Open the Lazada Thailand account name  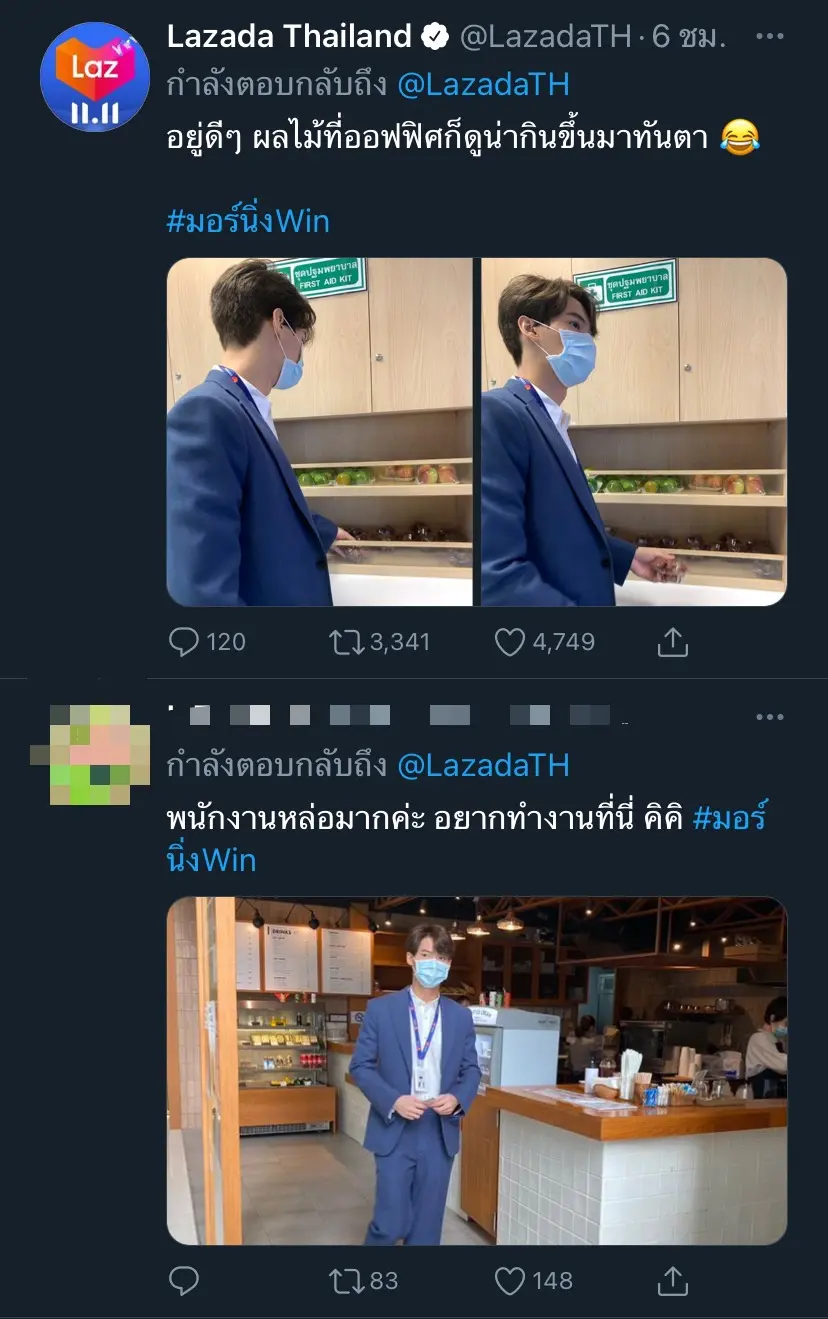[289, 37]
